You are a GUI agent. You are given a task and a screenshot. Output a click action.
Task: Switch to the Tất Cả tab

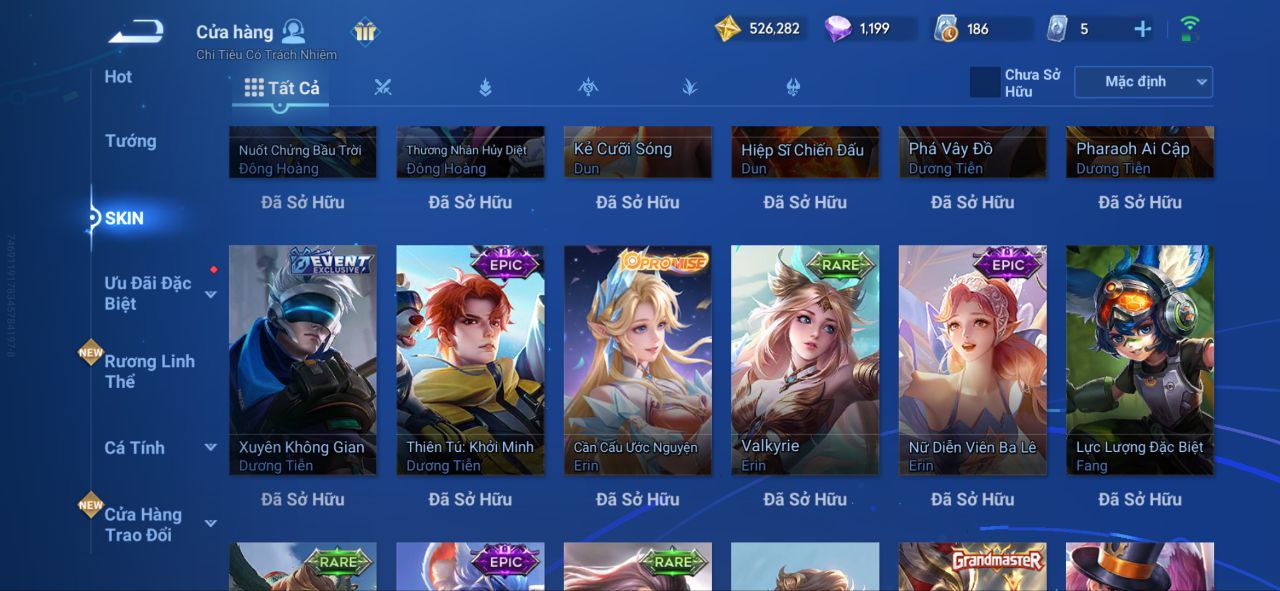click(281, 88)
